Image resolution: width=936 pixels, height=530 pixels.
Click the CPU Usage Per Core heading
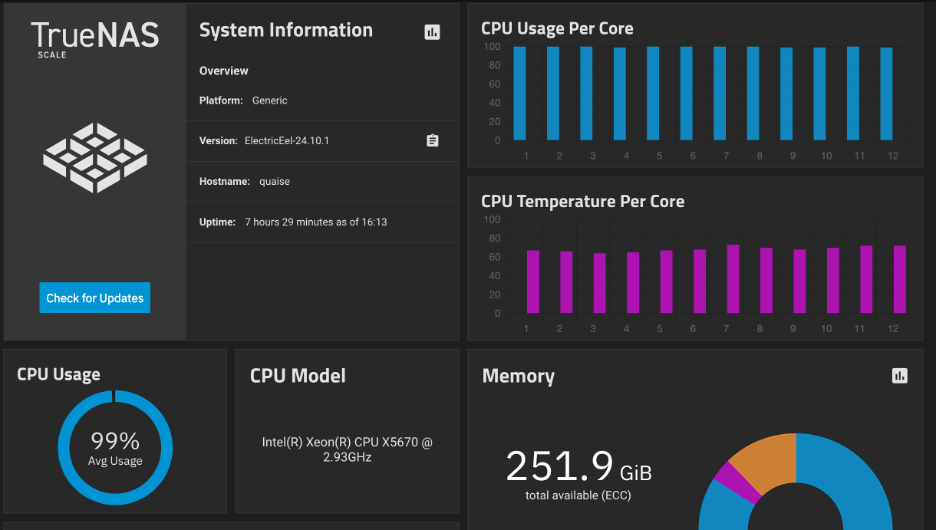(557, 28)
